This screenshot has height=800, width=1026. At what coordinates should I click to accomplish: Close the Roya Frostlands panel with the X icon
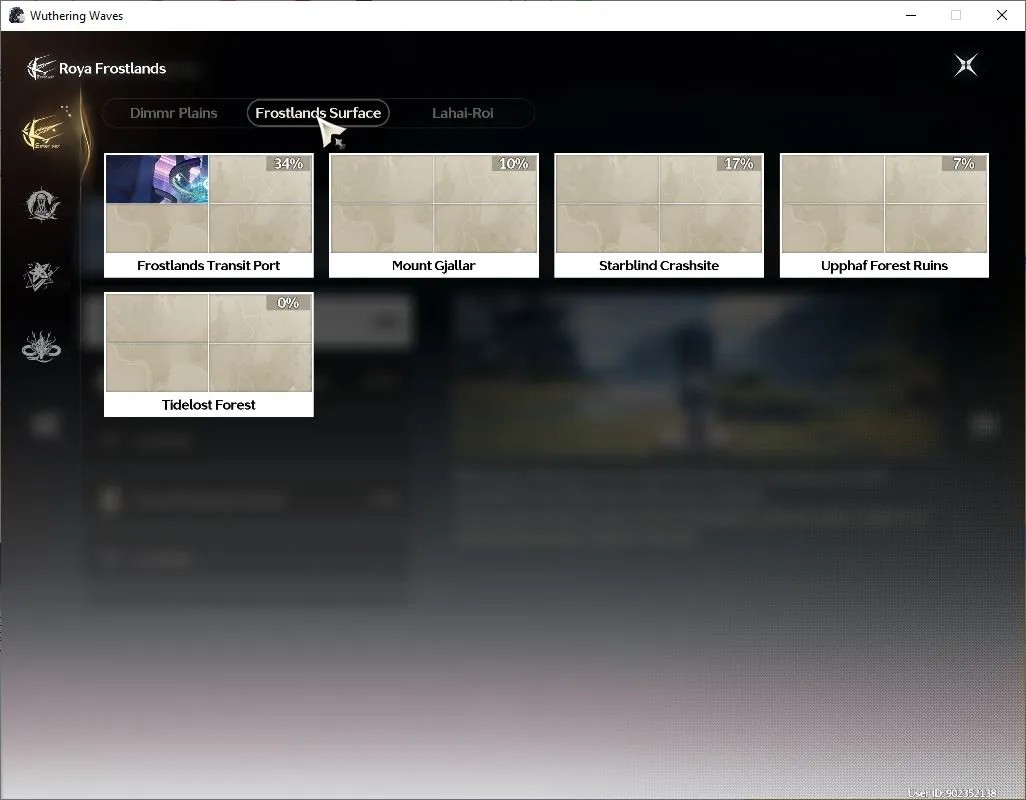(966, 65)
